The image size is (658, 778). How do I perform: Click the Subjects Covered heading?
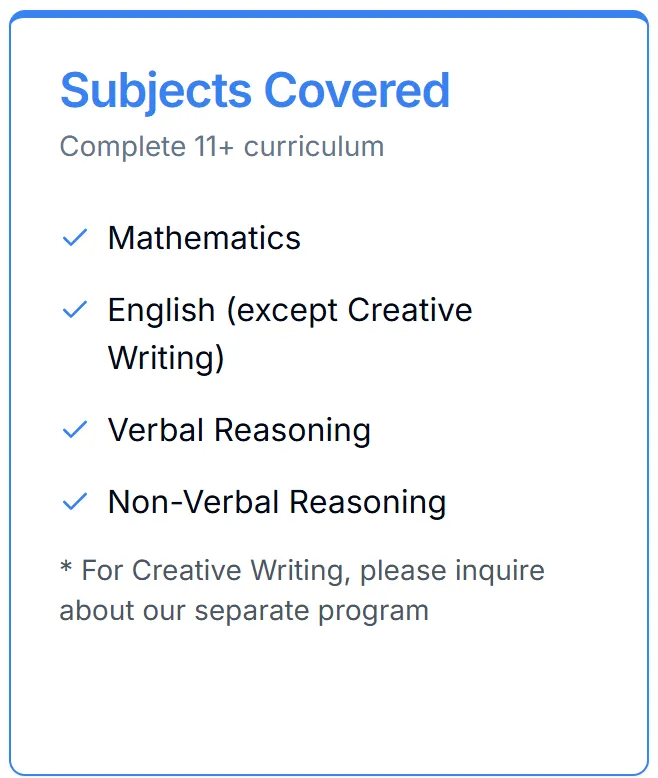(x=255, y=92)
